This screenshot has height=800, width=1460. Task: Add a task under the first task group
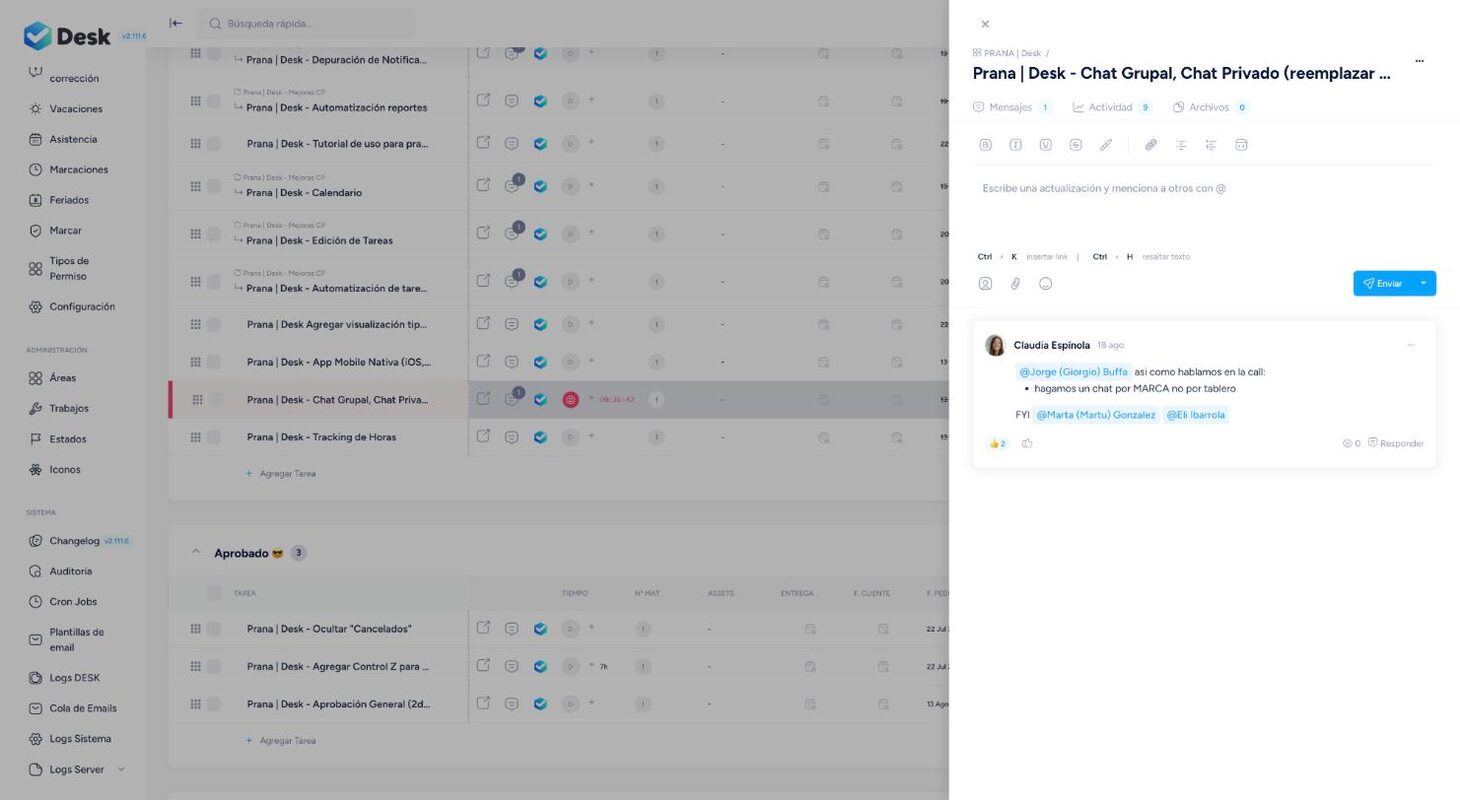[281, 474]
